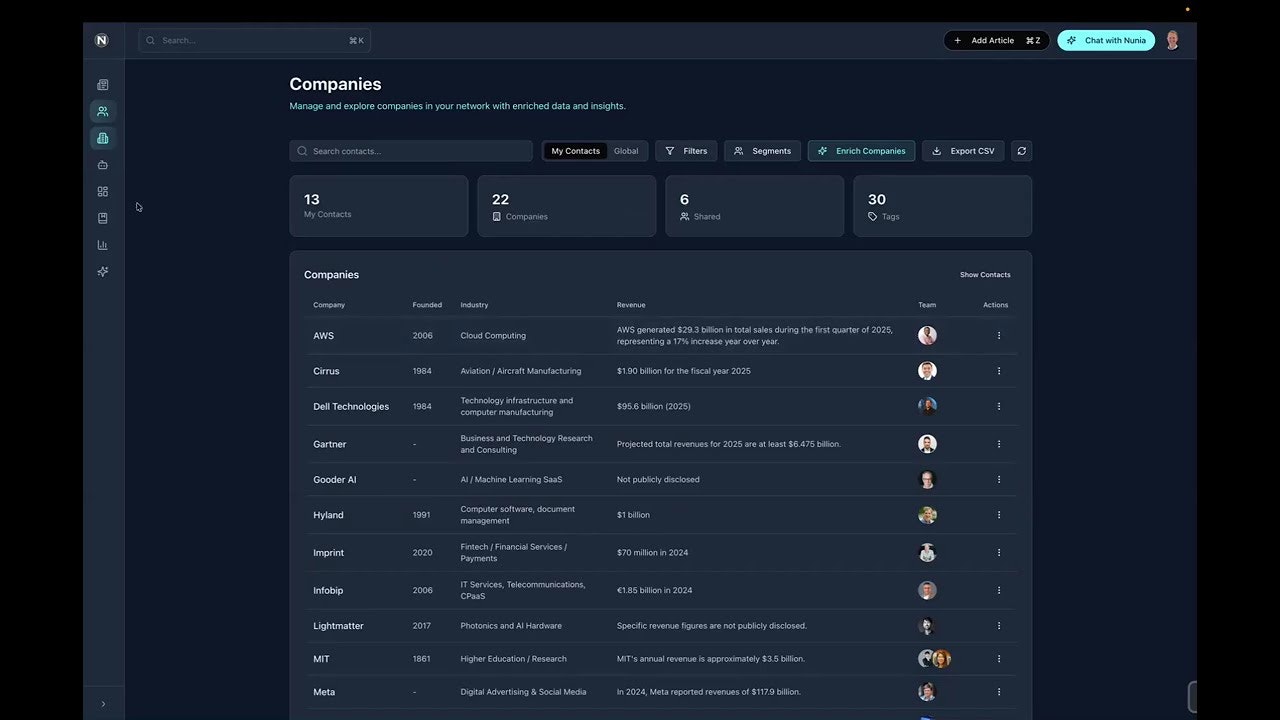Click the robot assistant icon in sidebar
Screen dimensions: 1280x720
tap(102, 164)
